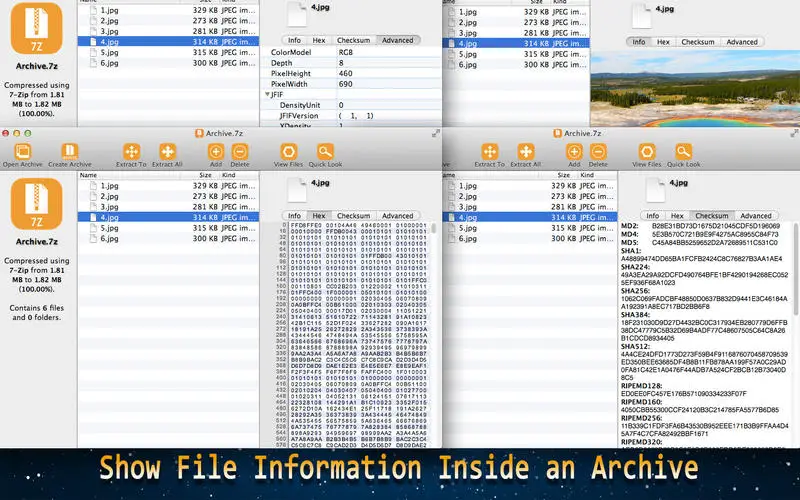Switch to the Info tab in the hex-view window
Image resolution: width=800 pixels, height=500 pixels.
pos(294,216)
